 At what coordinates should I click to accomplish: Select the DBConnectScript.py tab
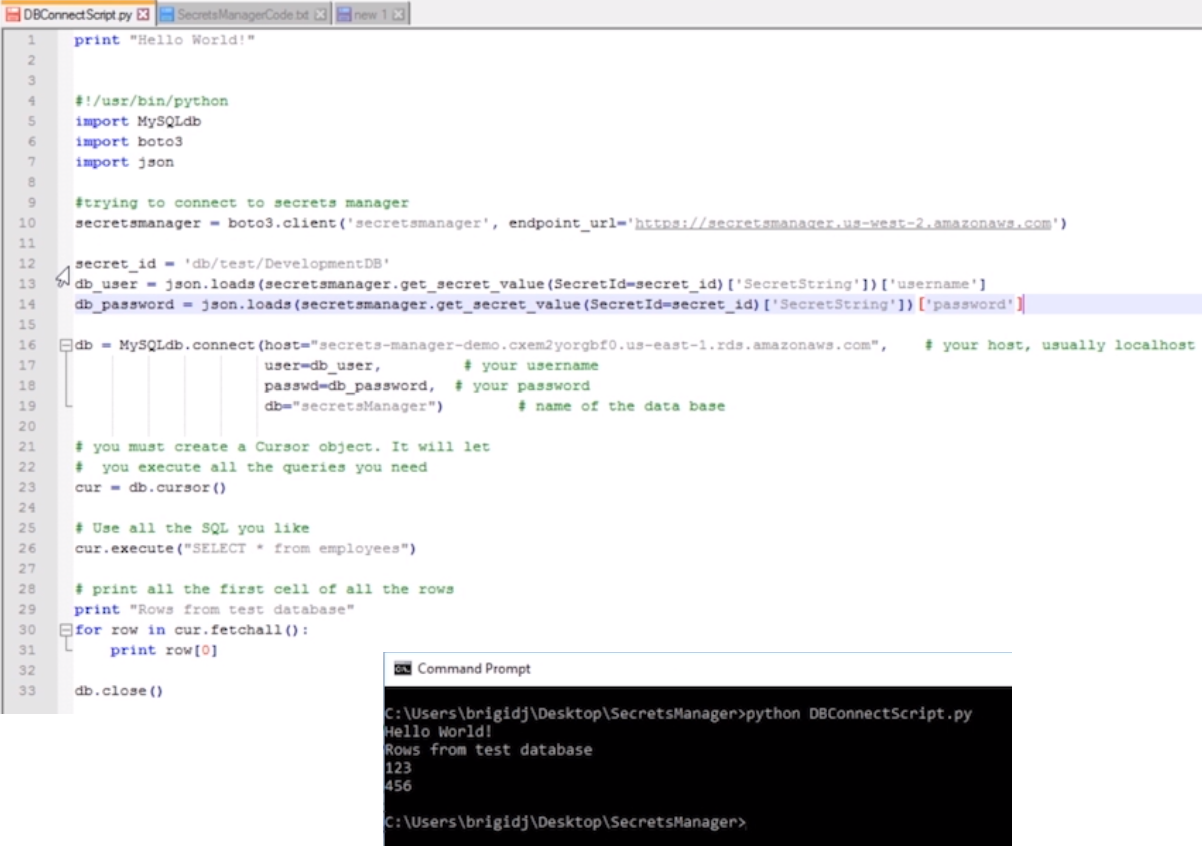75,14
